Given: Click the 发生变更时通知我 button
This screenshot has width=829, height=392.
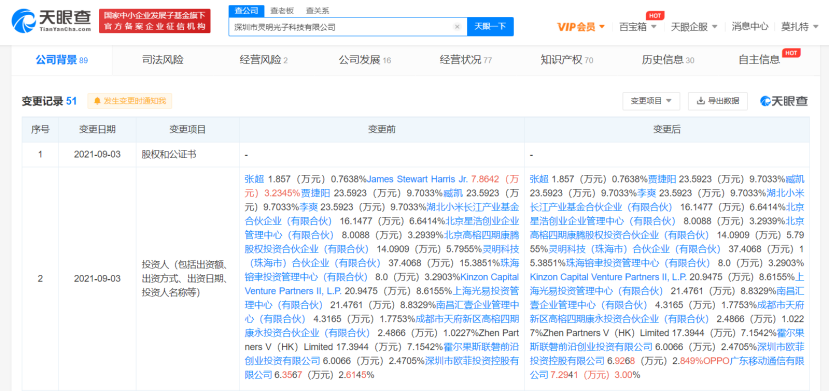Looking at the screenshot, I should point(130,101).
